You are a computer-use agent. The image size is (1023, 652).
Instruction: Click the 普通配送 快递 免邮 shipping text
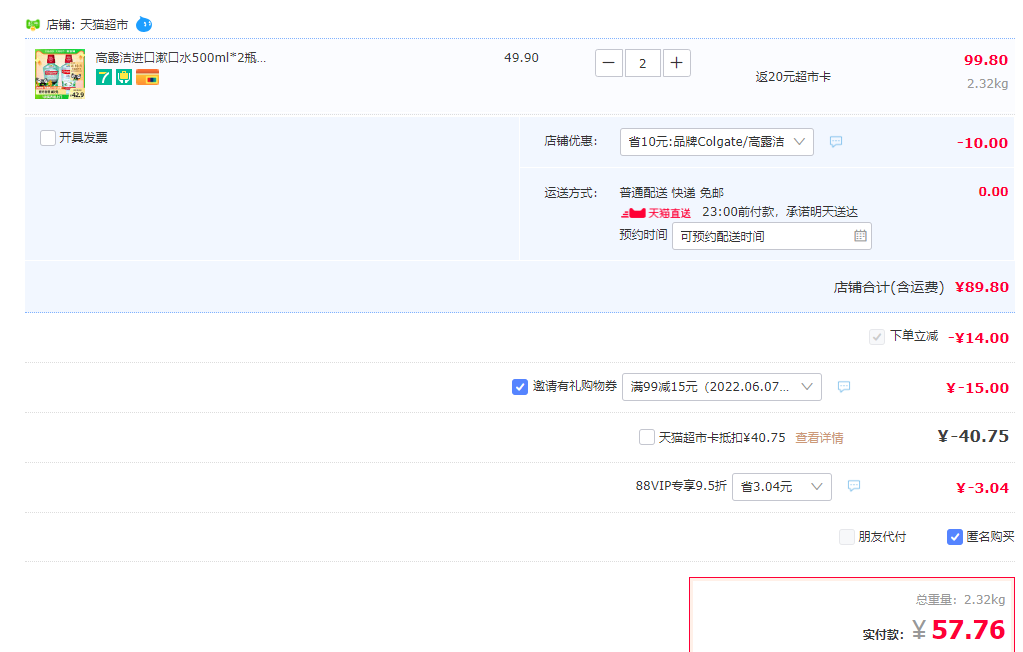[671, 193]
